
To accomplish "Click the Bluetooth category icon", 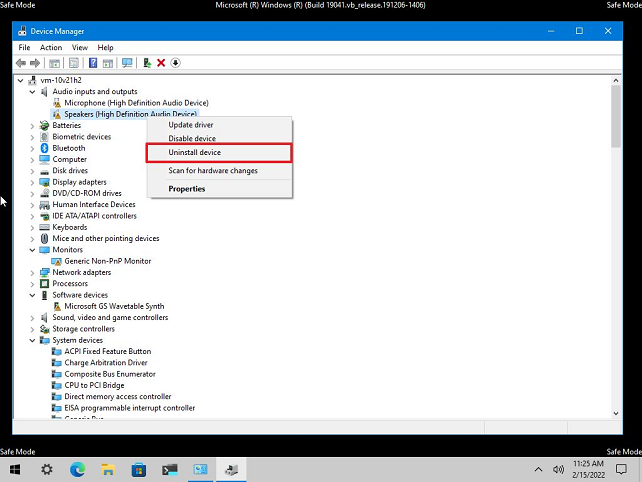I will (44, 148).
